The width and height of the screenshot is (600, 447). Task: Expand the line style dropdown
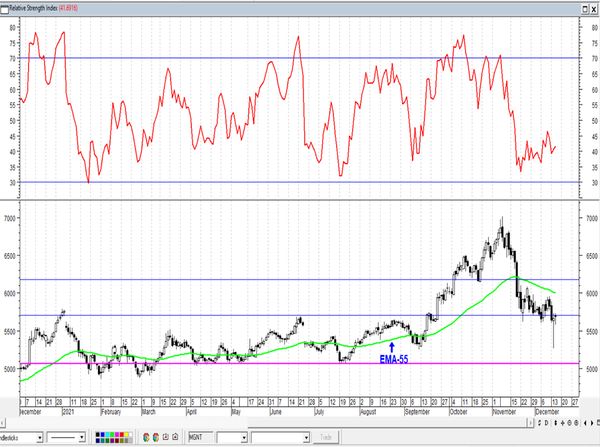point(82,437)
